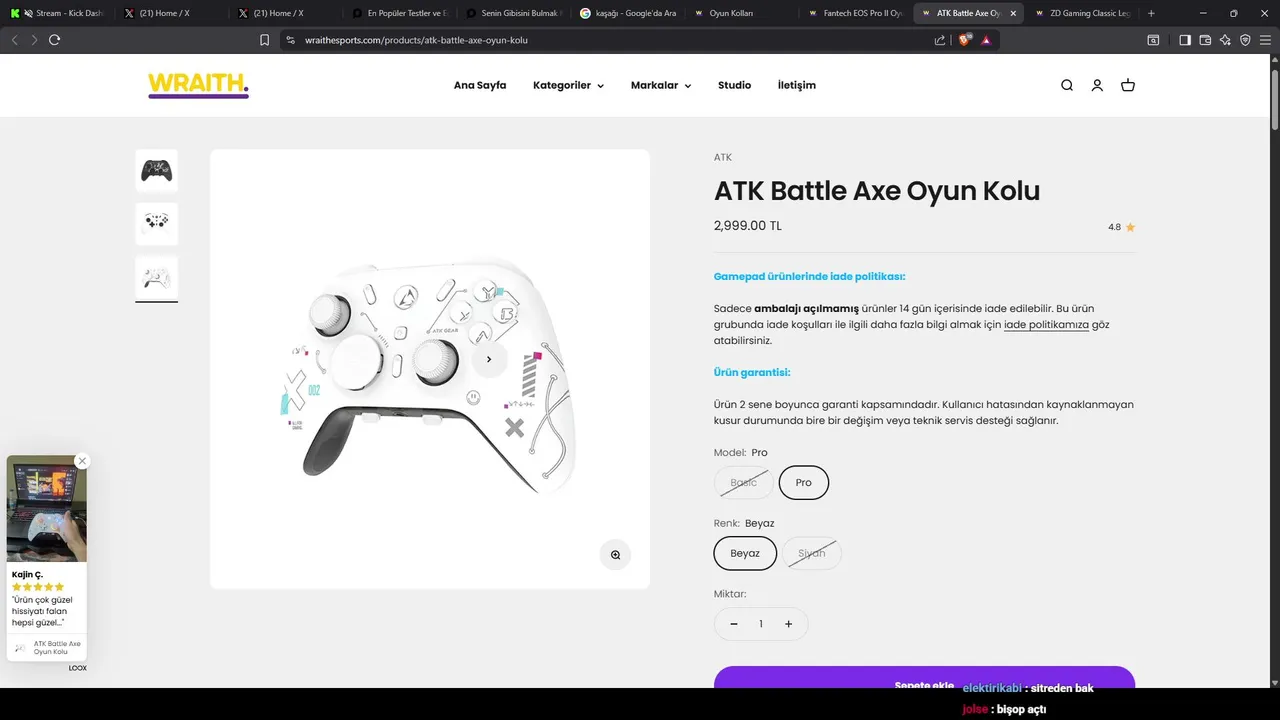This screenshot has width=1280, height=720.
Task: Switch to the Oyun Kolları tab
Action: [x=741, y=13]
